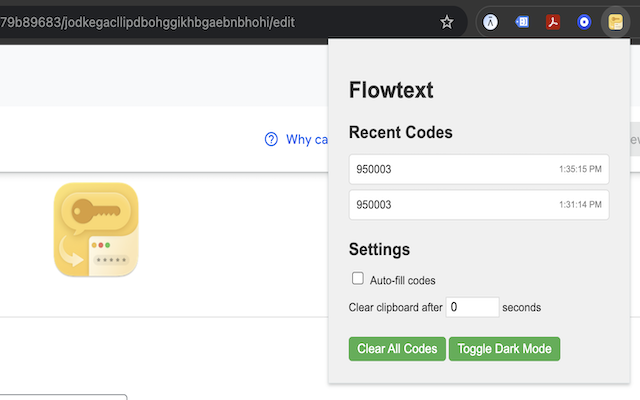The width and height of the screenshot is (640, 400).
Task: Enable the Auto-fill codes checkbox
Action: [x=358, y=278]
